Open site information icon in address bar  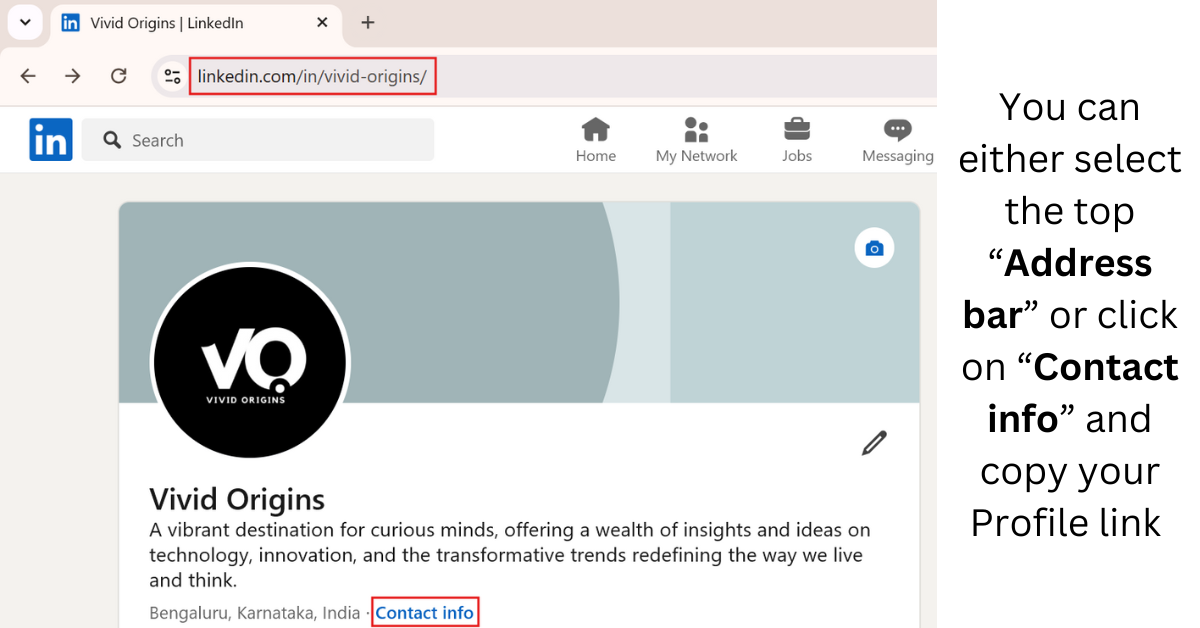click(172, 76)
